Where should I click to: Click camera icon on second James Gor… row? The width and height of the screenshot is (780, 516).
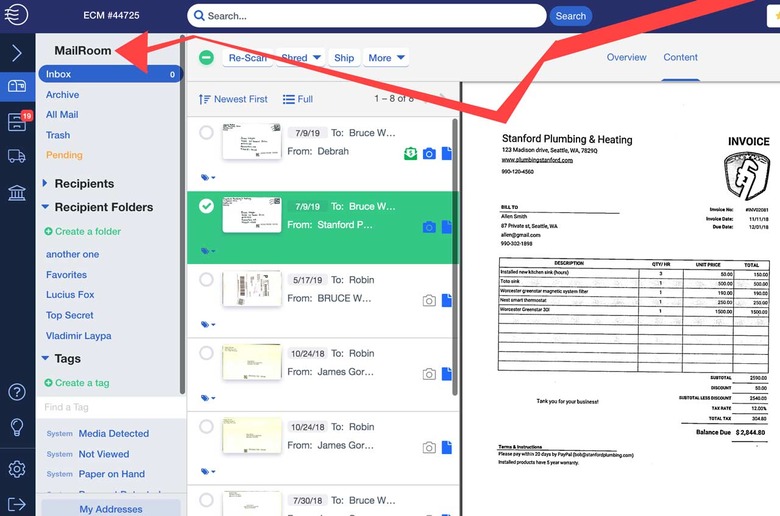[429, 448]
